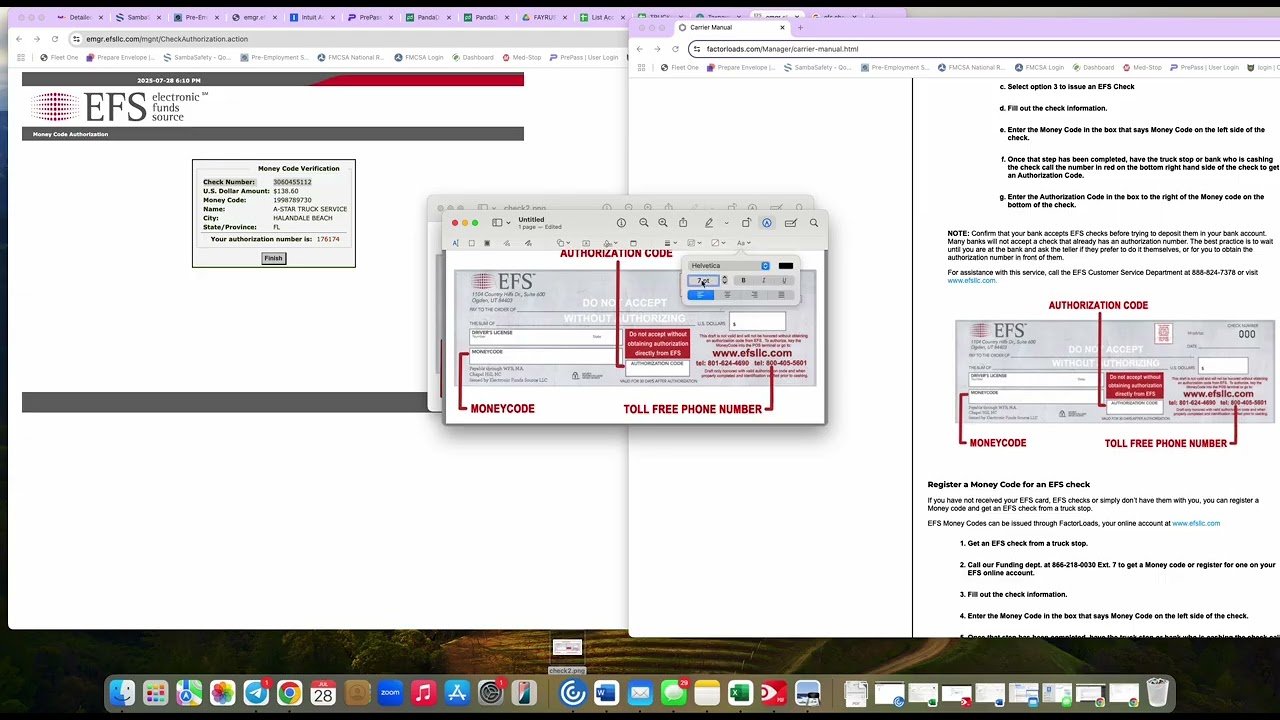This screenshot has width=1280, height=720.
Task: Open the Trash in the Dock
Action: (x=1157, y=693)
